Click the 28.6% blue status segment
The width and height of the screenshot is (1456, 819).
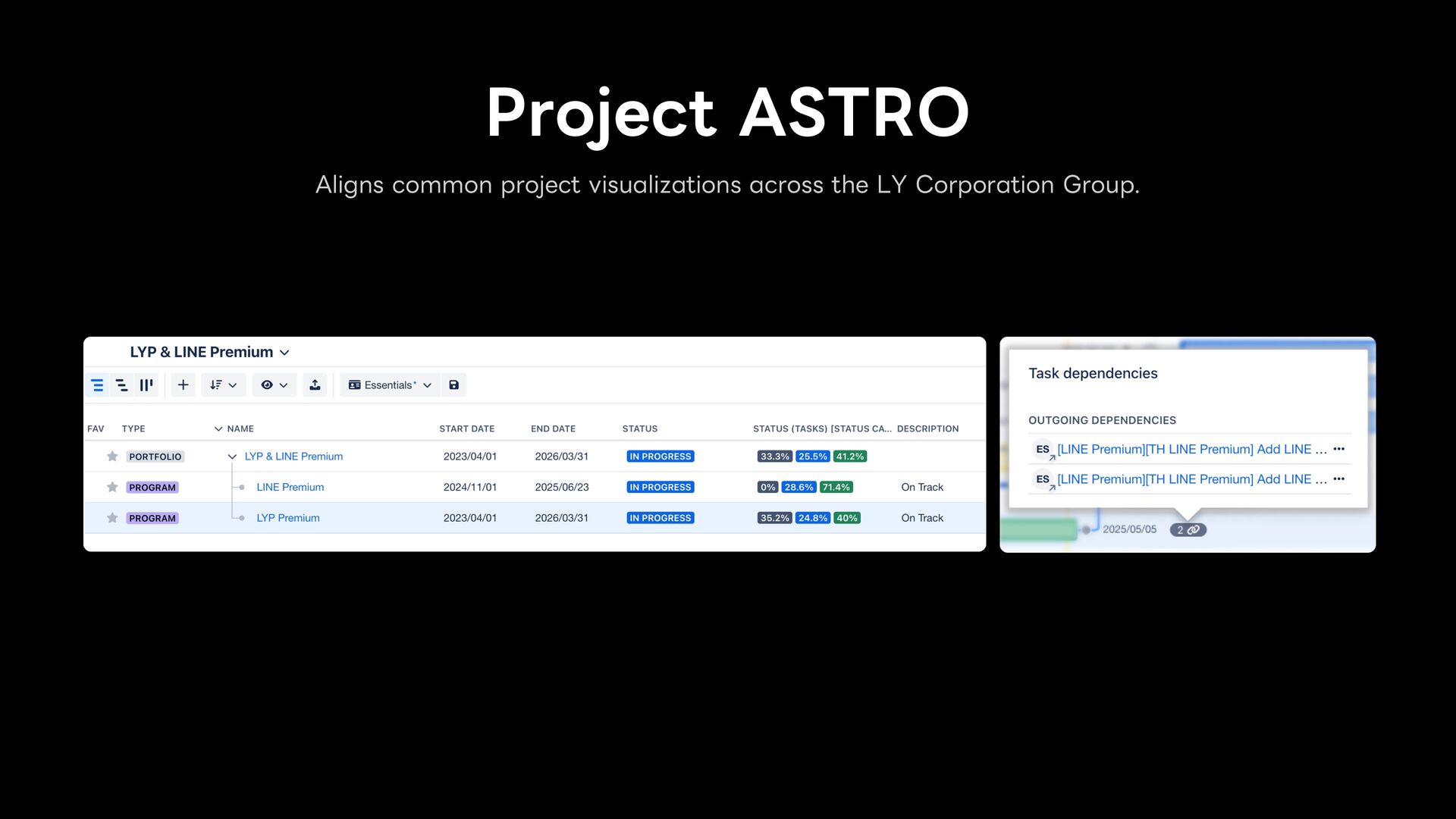point(799,488)
